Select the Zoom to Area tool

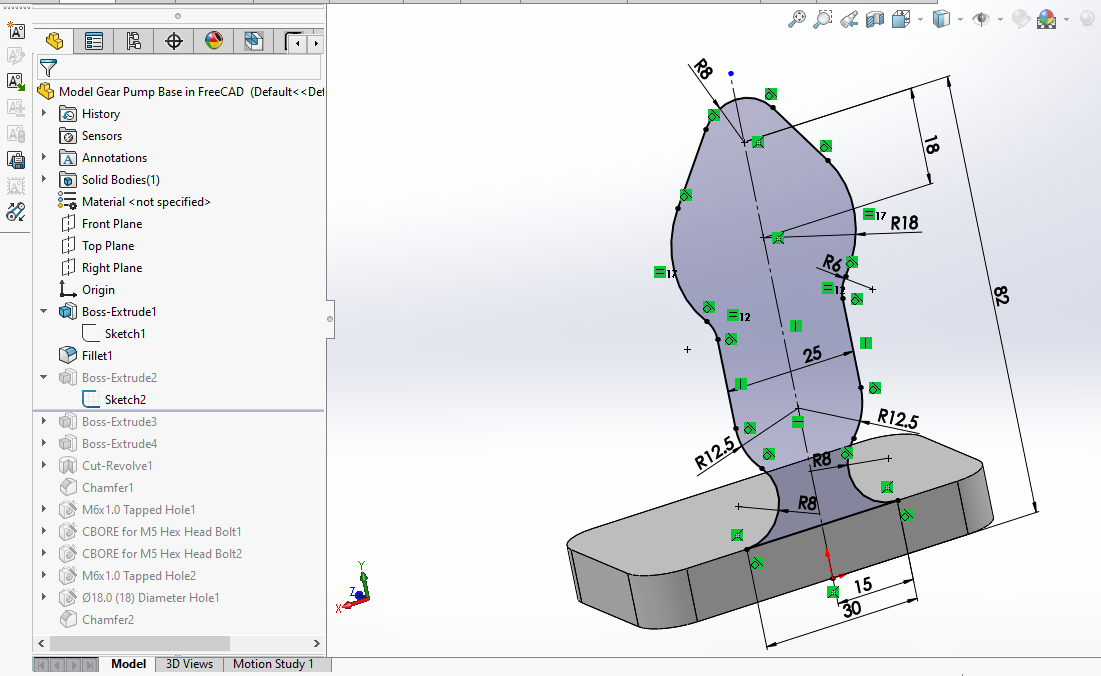(823, 19)
